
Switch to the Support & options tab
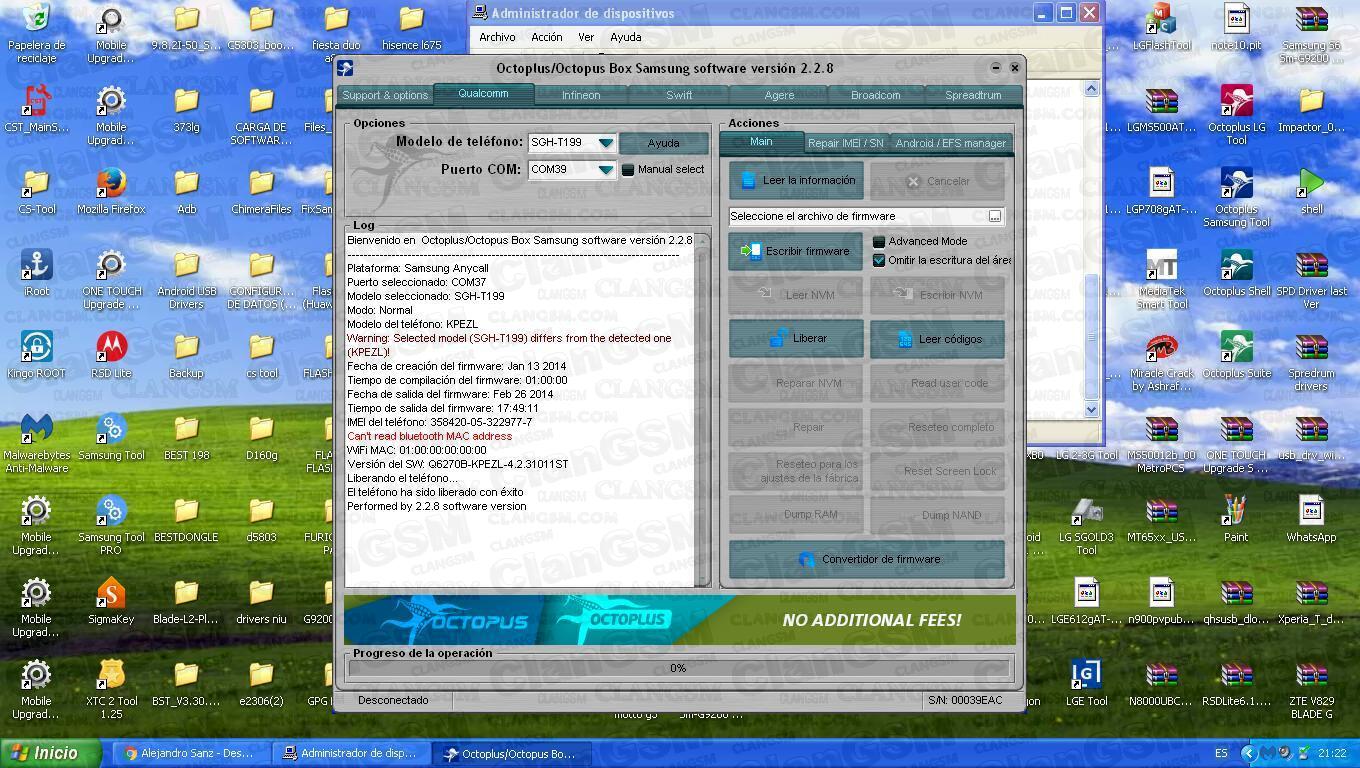pos(385,95)
